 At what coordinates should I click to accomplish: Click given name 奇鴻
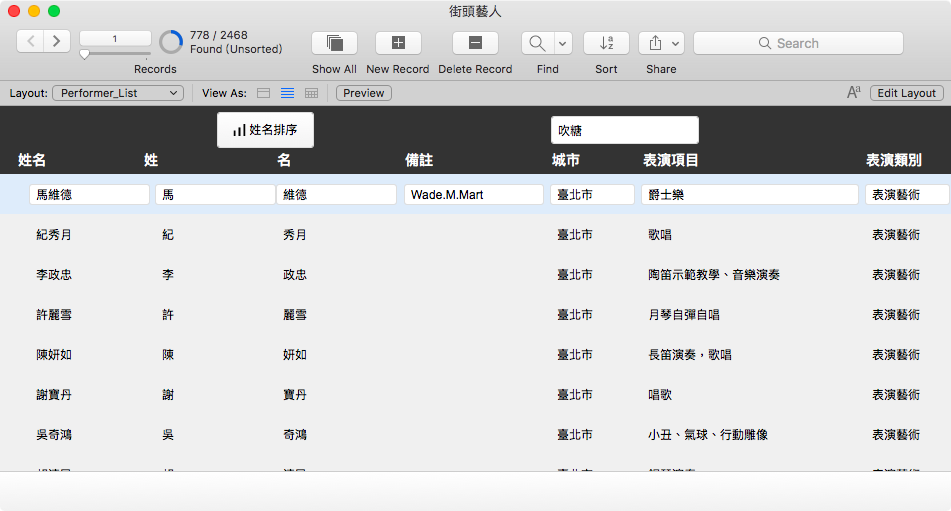(295, 435)
